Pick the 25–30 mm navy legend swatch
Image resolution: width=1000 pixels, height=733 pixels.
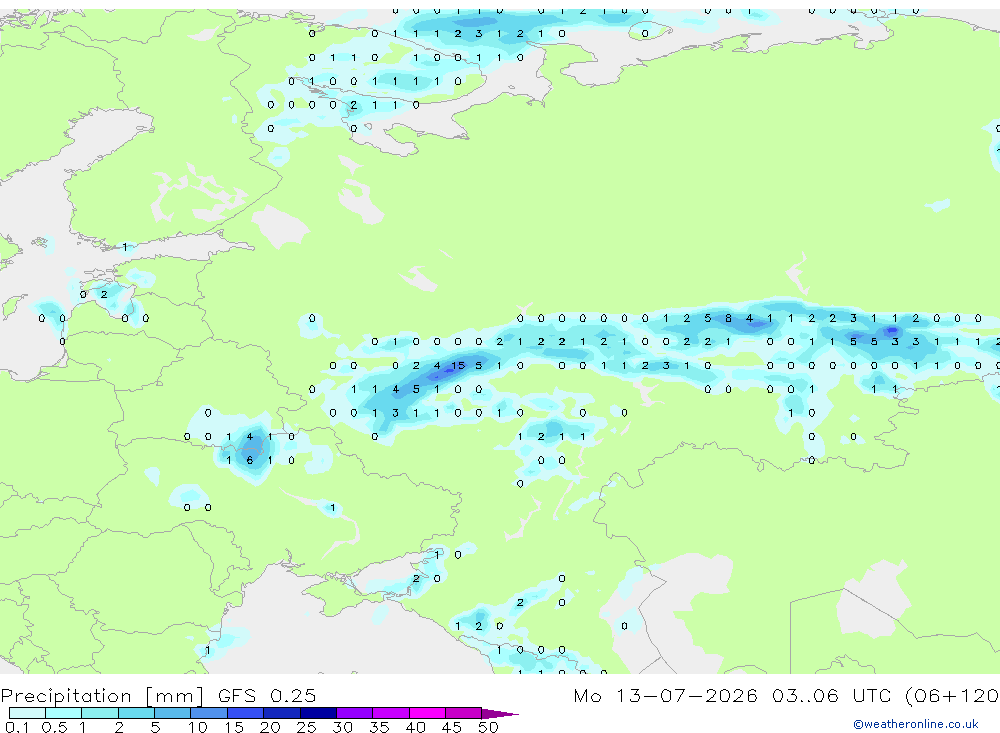point(318,713)
